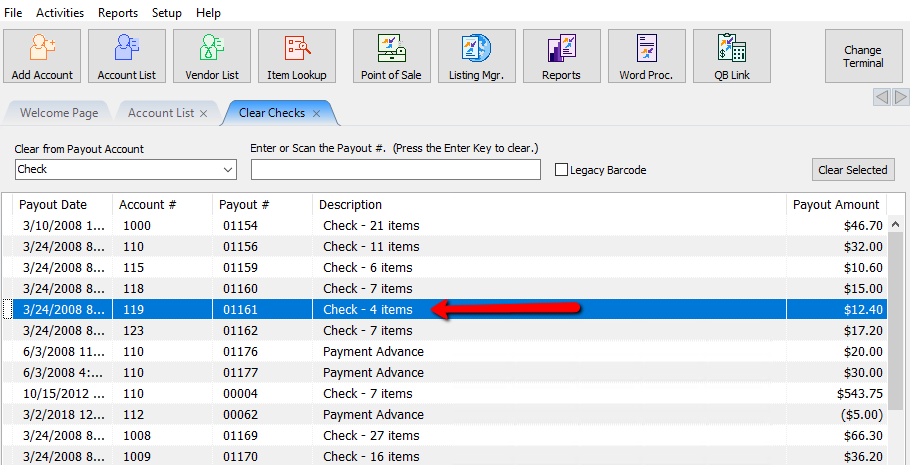910x465 pixels.
Task: Switch to the Welcome Page tab
Action: (59, 113)
